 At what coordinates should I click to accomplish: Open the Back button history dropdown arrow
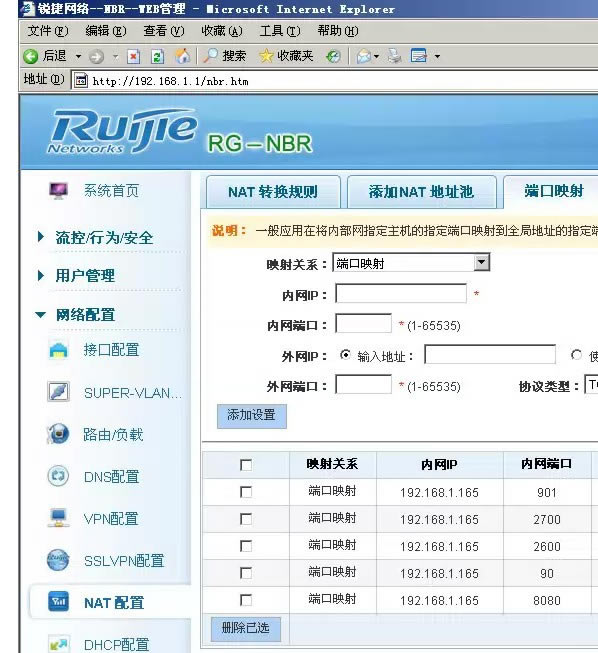click(x=78, y=56)
